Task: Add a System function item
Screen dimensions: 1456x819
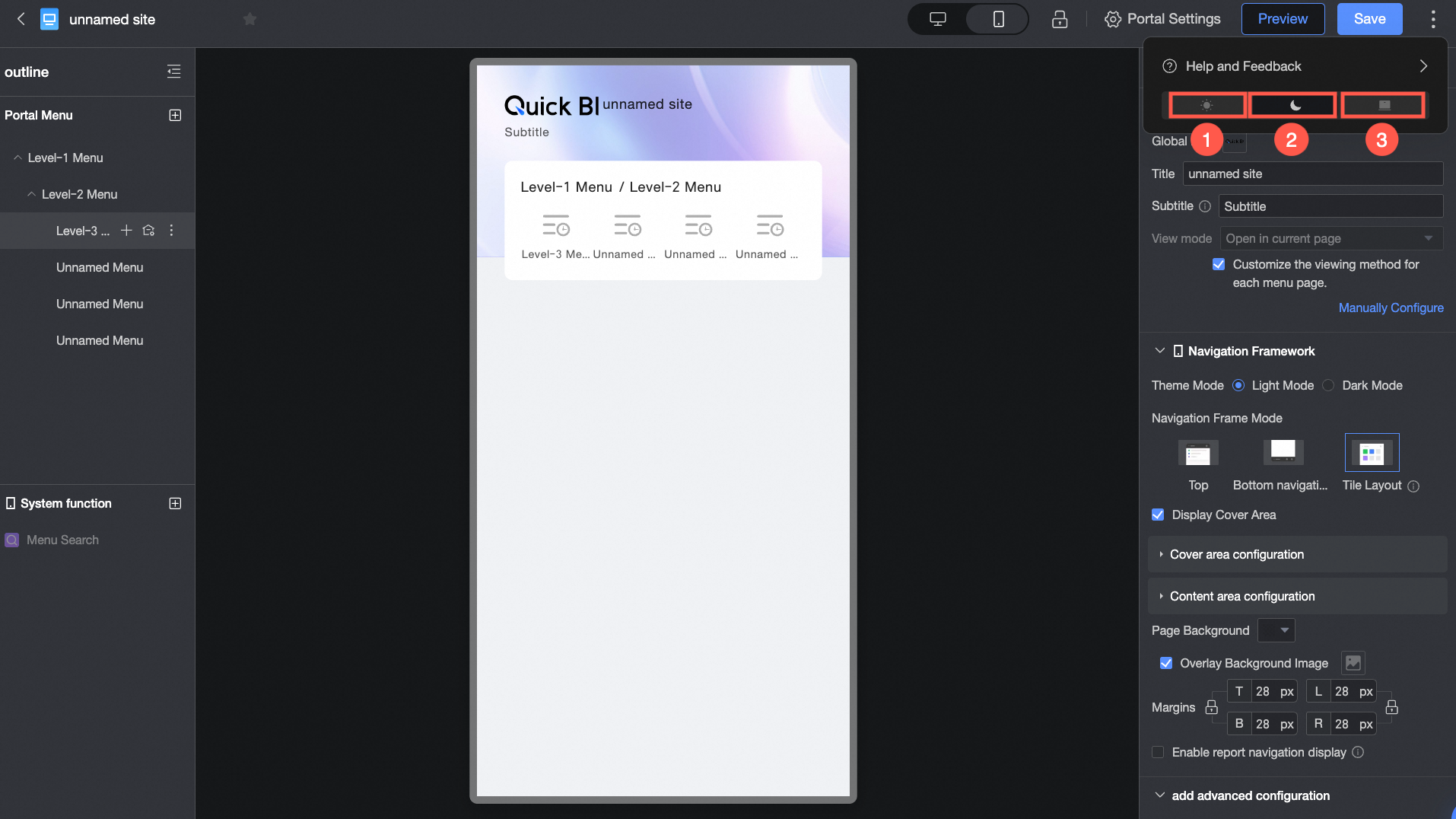Action: [x=175, y=503]
